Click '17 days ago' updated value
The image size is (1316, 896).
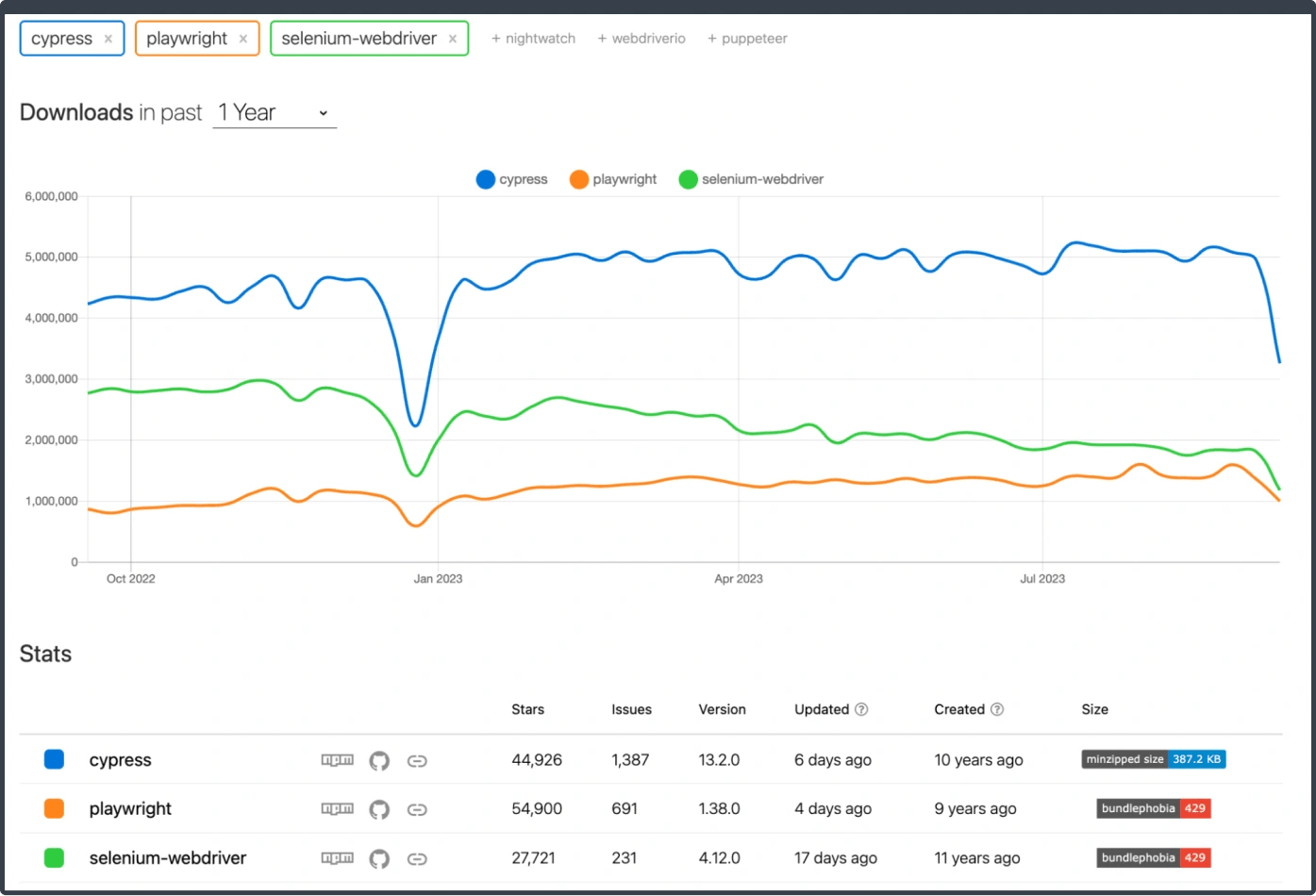tap(836, 858)
